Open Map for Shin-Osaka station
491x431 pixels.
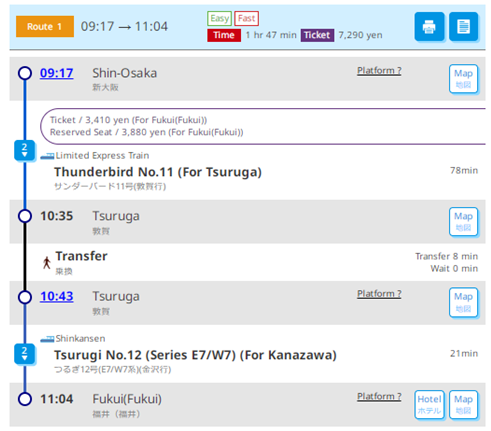pos(463,79)
